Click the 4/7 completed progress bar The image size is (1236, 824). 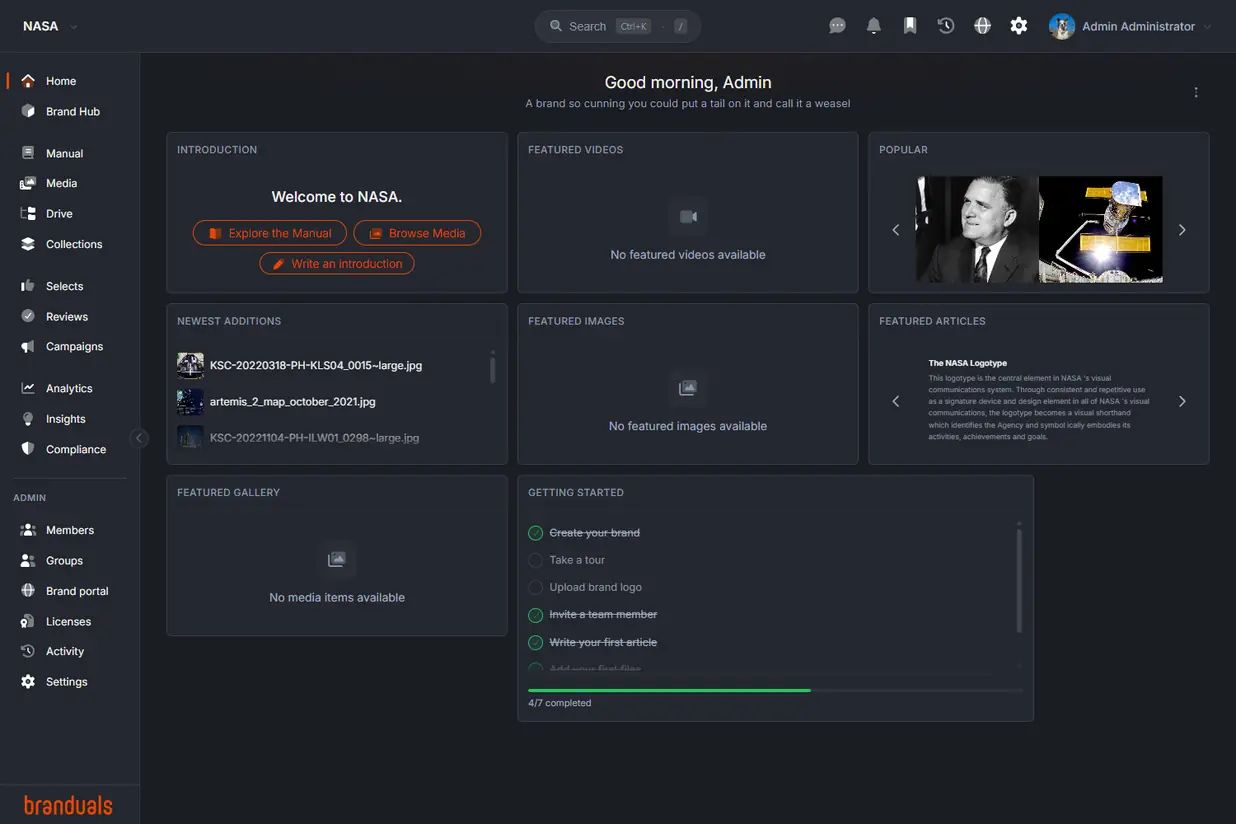pos(775,690)
